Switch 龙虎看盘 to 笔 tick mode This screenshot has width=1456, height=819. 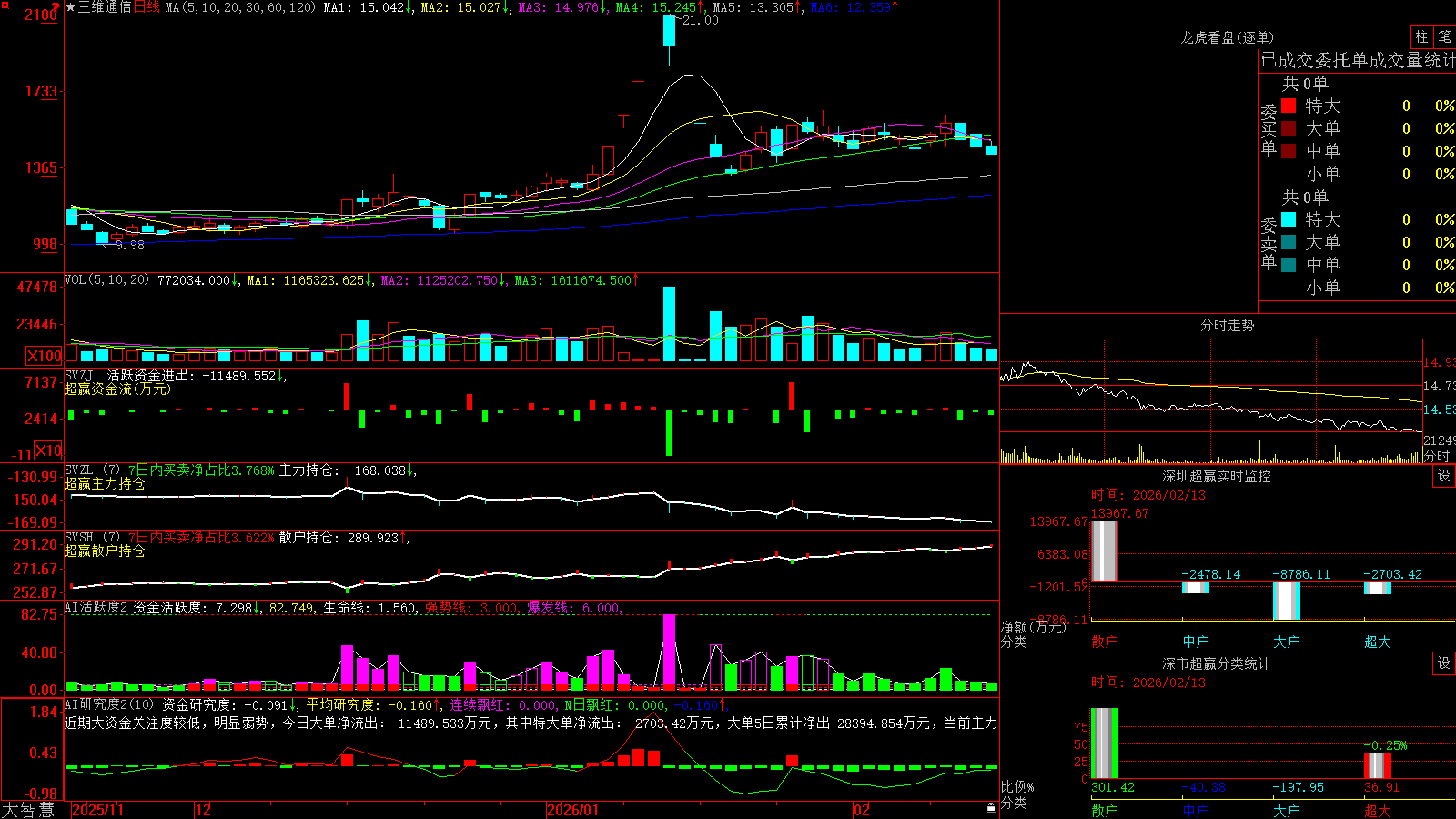(1445, 36)
